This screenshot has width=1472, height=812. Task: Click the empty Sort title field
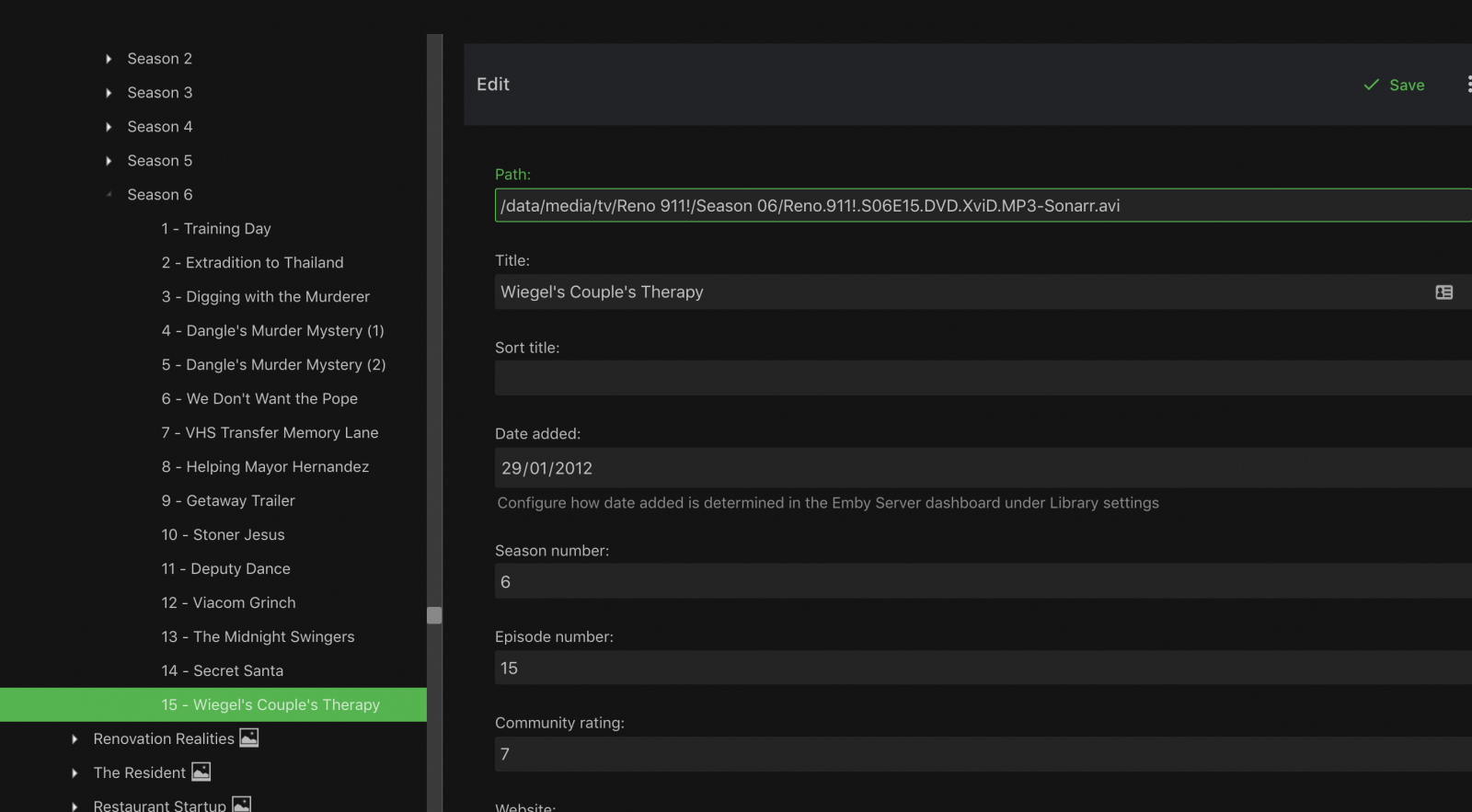pyautogui.click(x=975, y=378)
